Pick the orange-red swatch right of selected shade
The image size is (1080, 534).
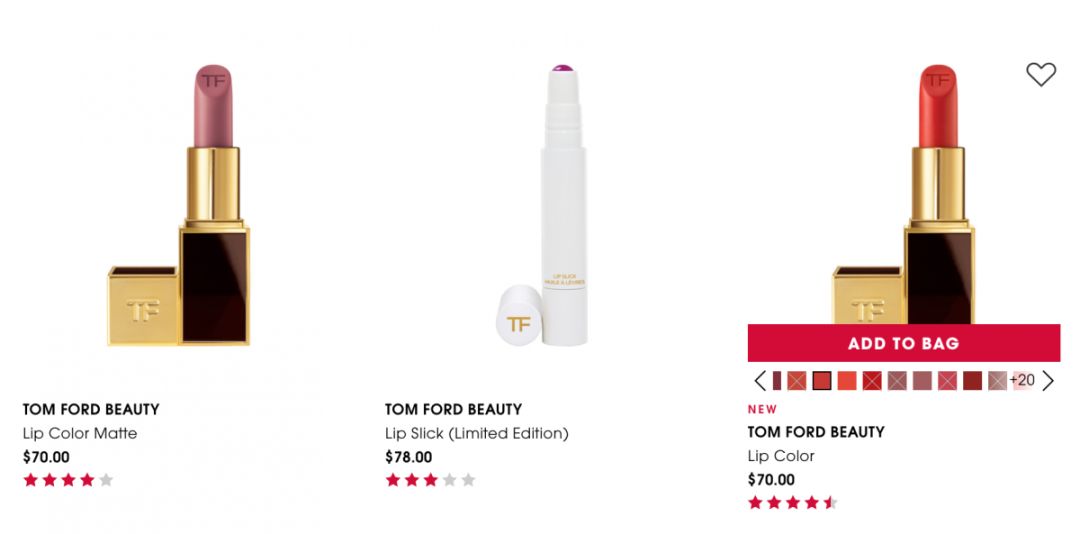(847, 381)
